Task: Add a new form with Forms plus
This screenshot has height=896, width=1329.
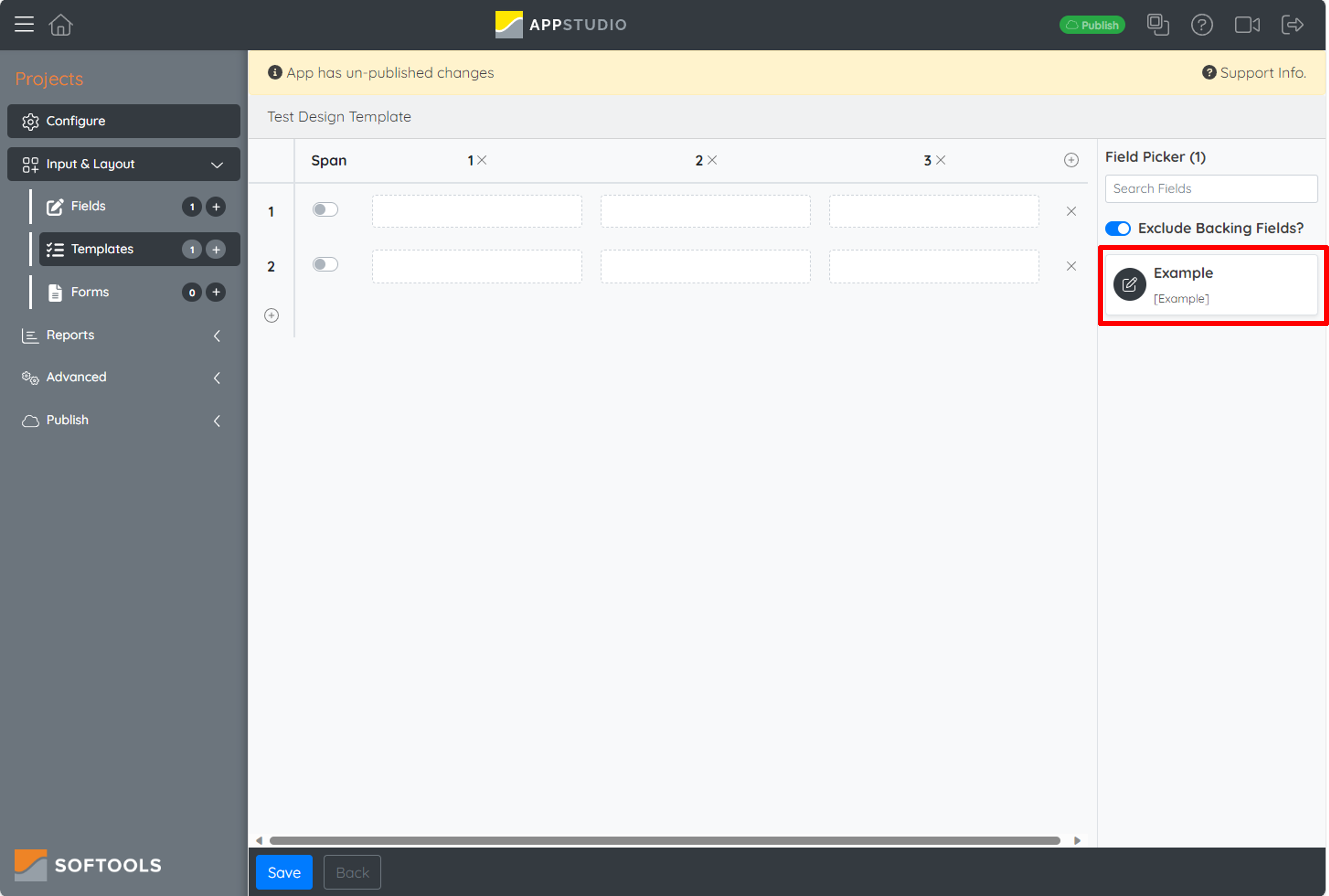Action: pos(216,292)
